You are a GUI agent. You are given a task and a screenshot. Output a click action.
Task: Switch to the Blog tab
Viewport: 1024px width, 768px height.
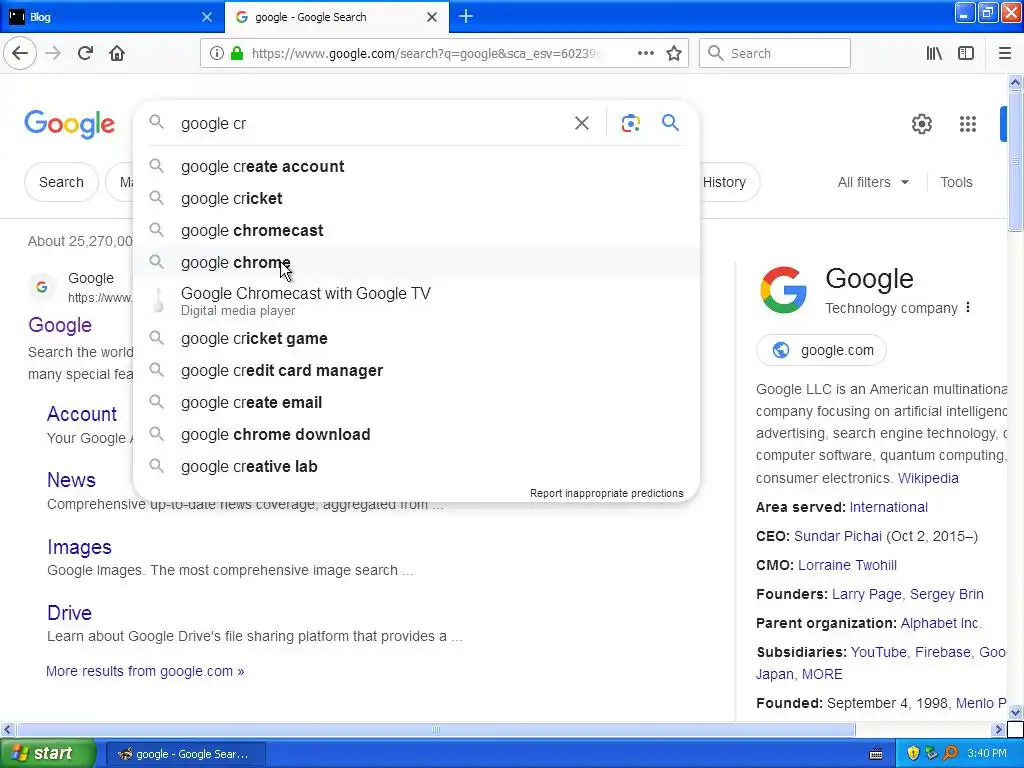(x=112, y=17)
